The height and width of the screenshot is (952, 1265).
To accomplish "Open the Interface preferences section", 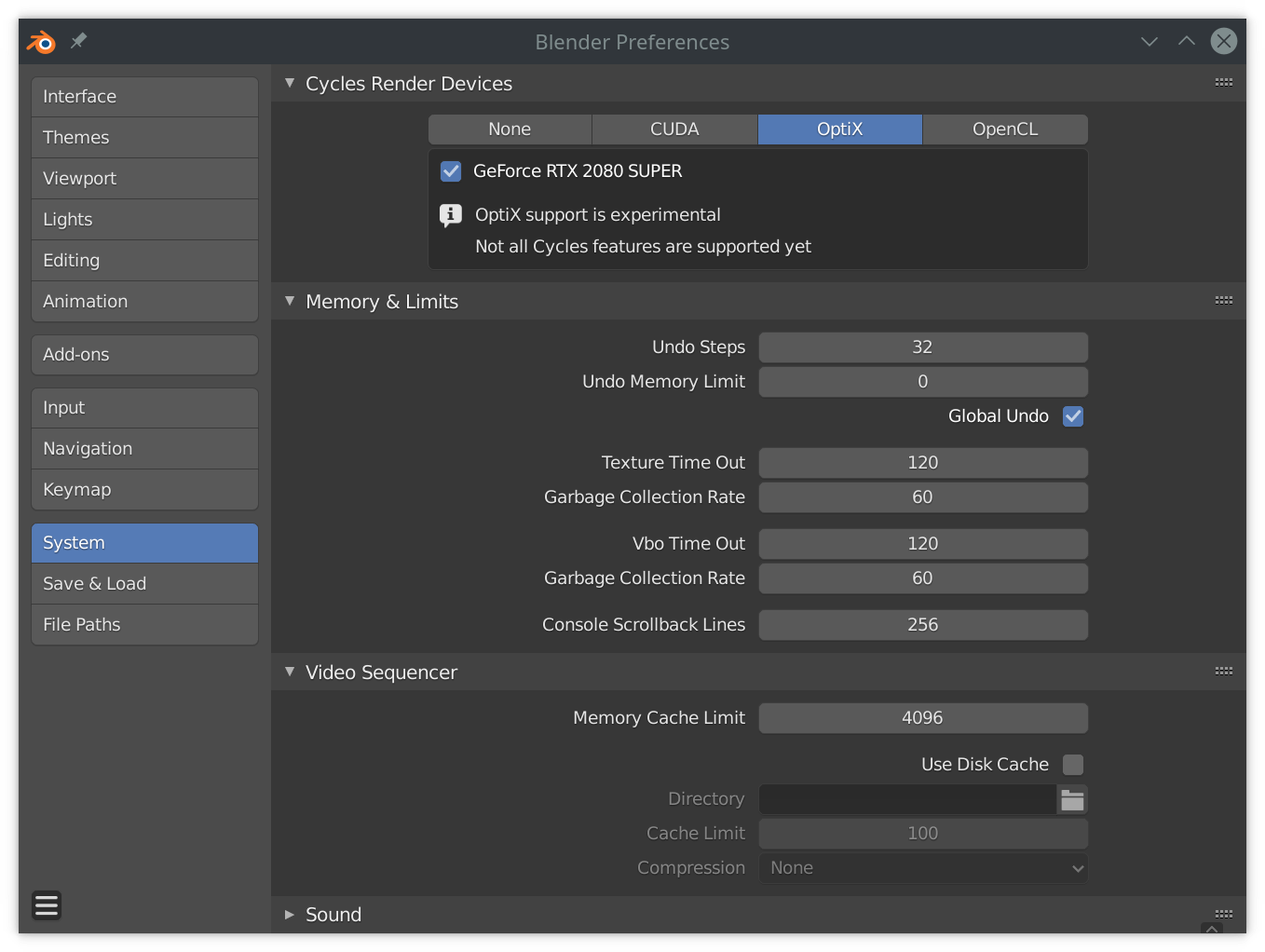I will pyautogui.click(x=144, y=97).
